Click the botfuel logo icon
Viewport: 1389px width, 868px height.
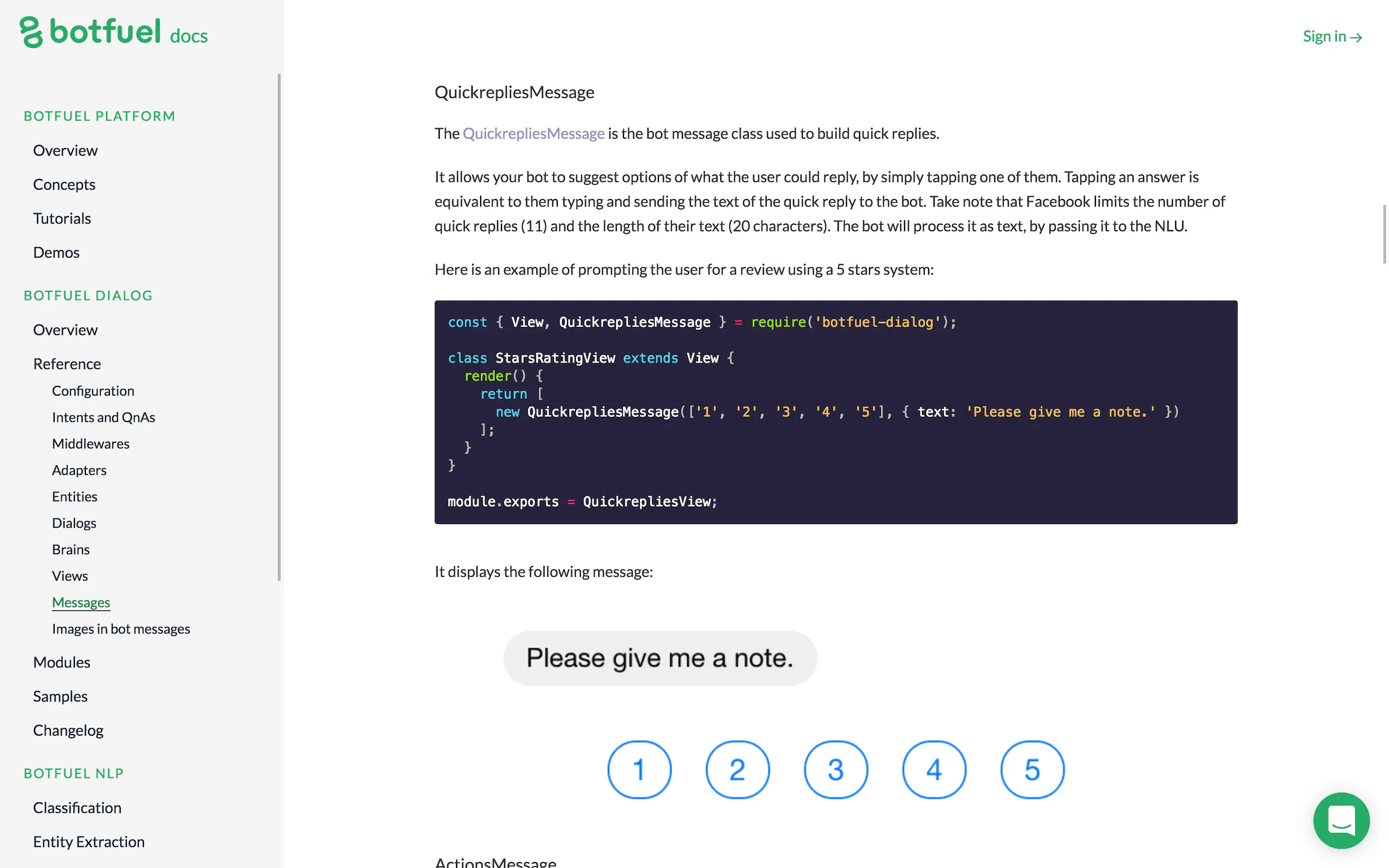[x=31, y=32]
